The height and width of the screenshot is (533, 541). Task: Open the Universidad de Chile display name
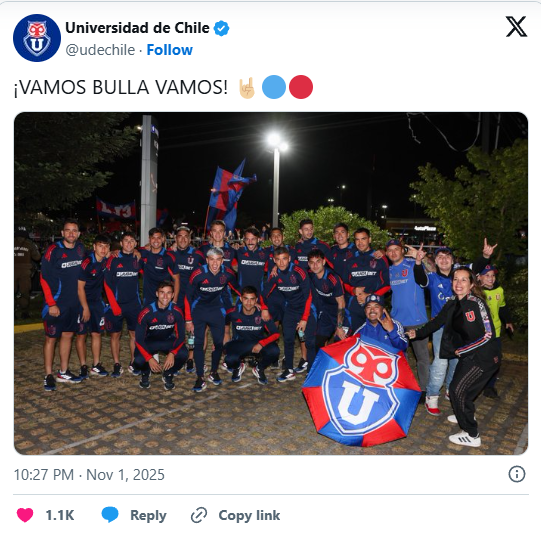click(137, 28)
